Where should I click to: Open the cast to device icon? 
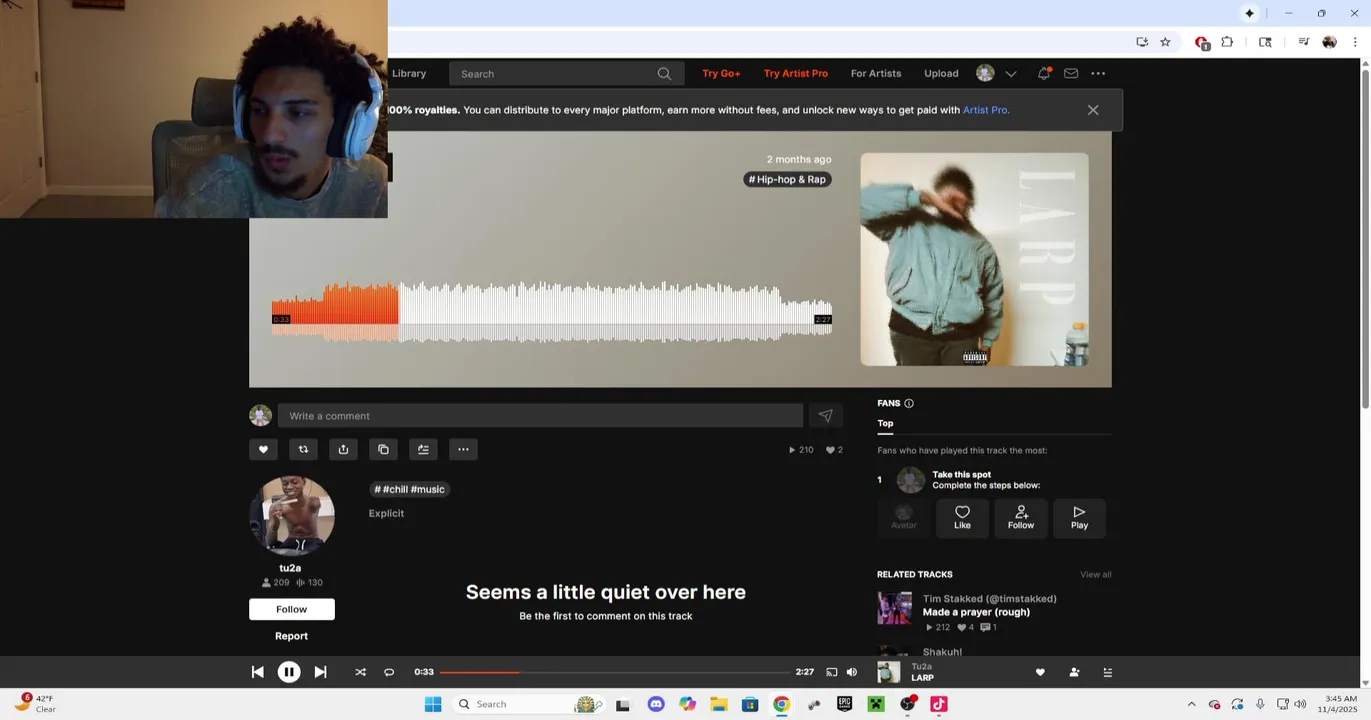click(831, 672)
